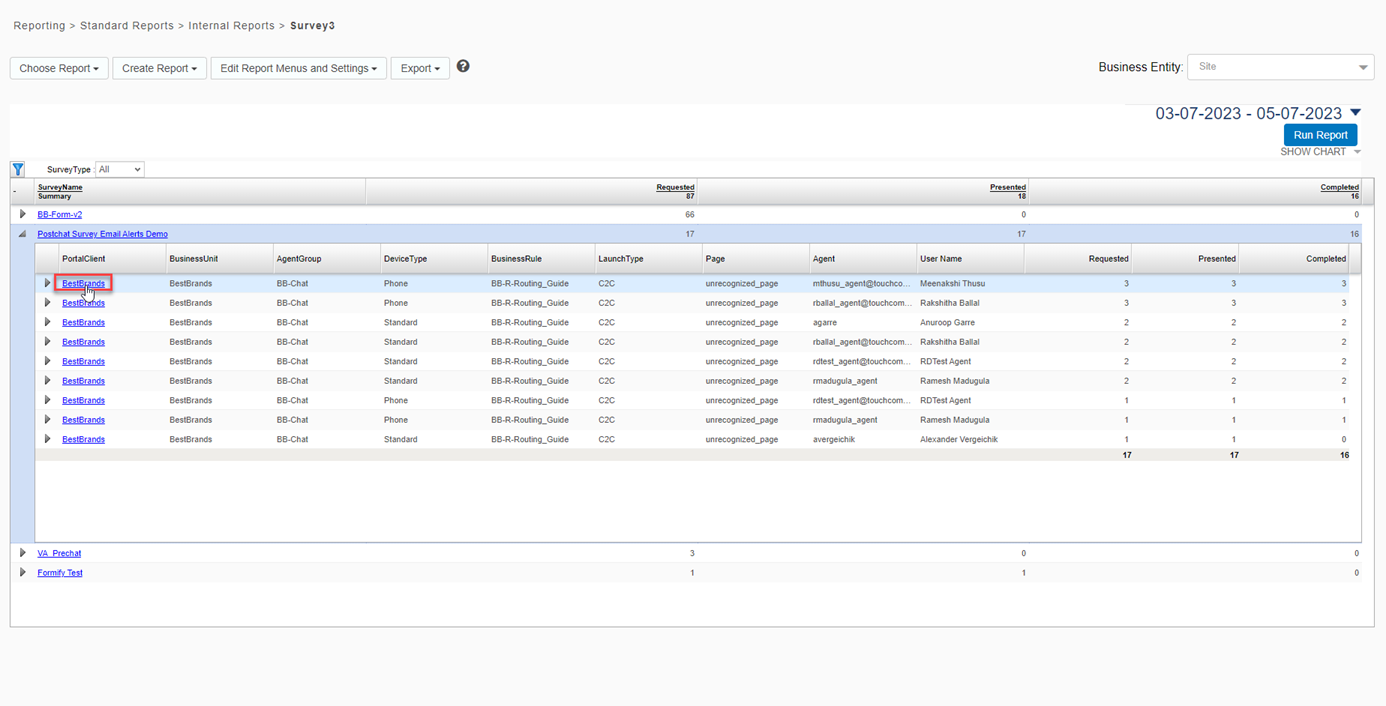Expand the BB-Form-v2 survey row
1386x706 pixels.
coord(23,214)
